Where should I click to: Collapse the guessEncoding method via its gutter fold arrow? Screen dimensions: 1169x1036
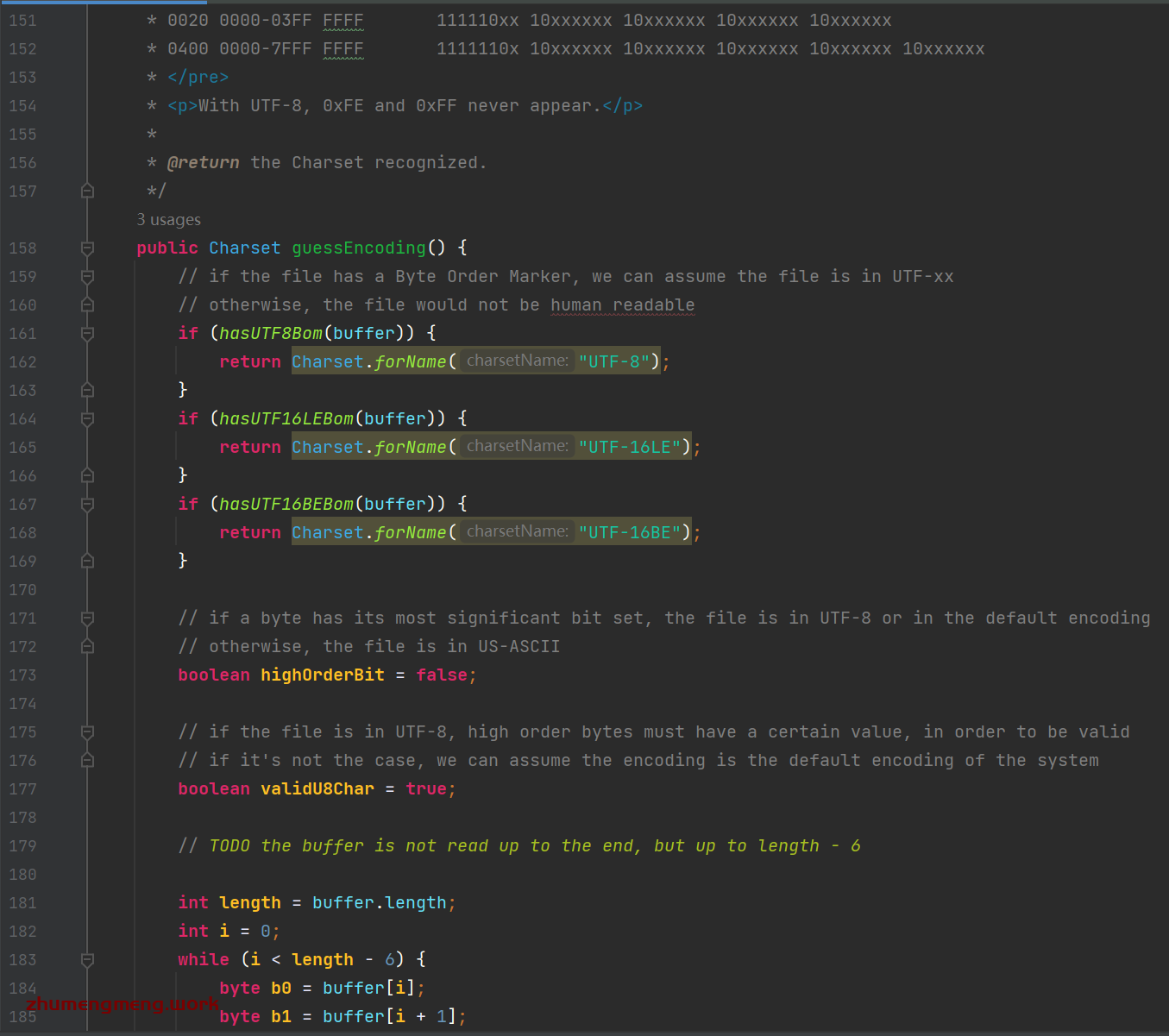86,248
